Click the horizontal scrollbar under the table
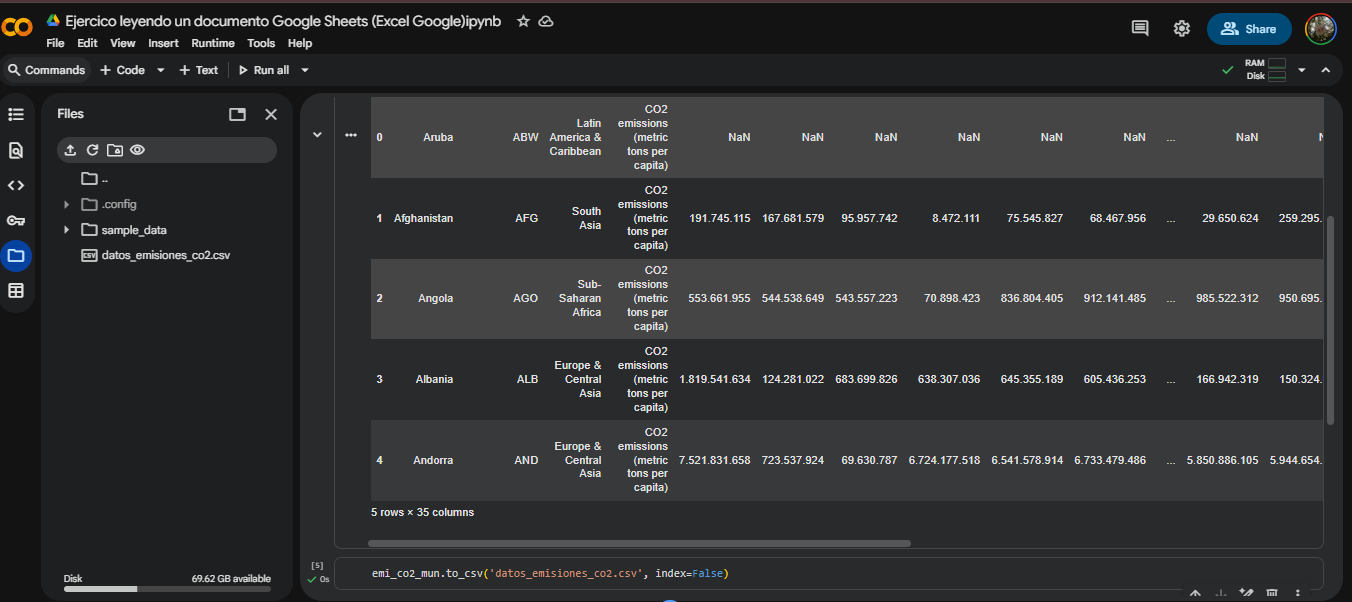Image resolution: width=1352 pixels, height=602 pixels. [639, 544]
